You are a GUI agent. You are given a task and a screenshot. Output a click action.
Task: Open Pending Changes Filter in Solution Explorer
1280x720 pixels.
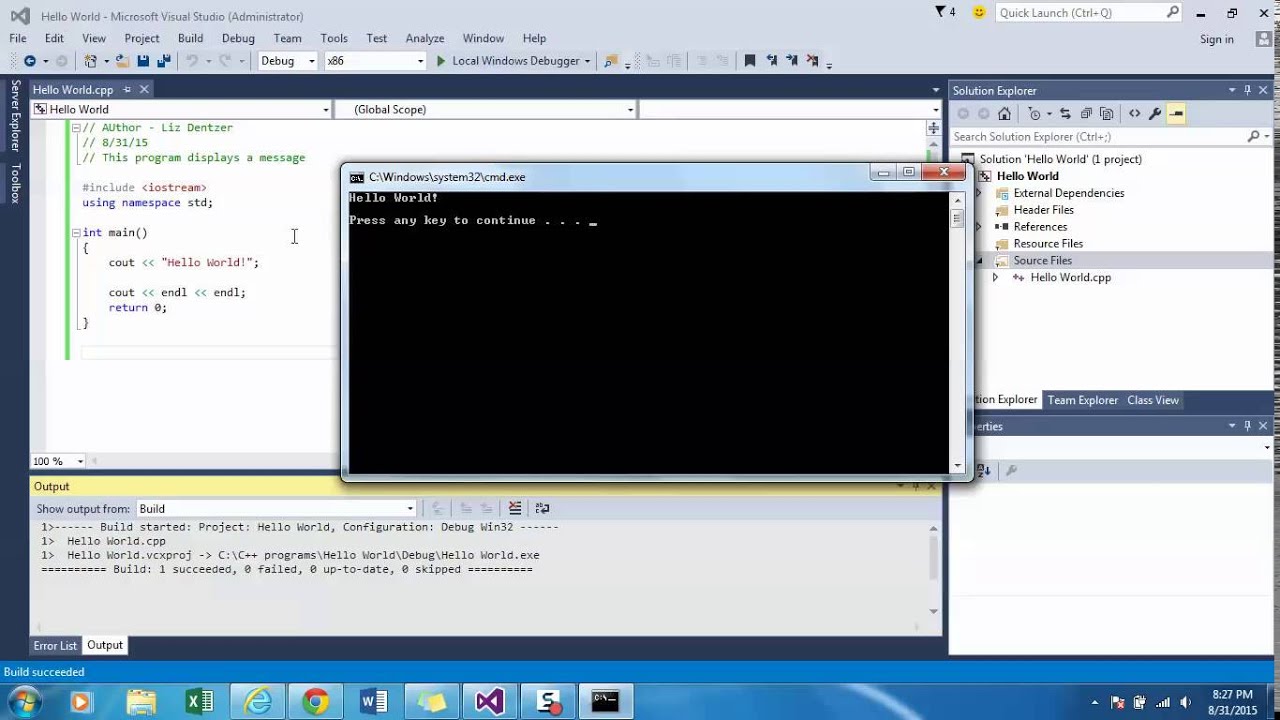[x=1036, y=114]
